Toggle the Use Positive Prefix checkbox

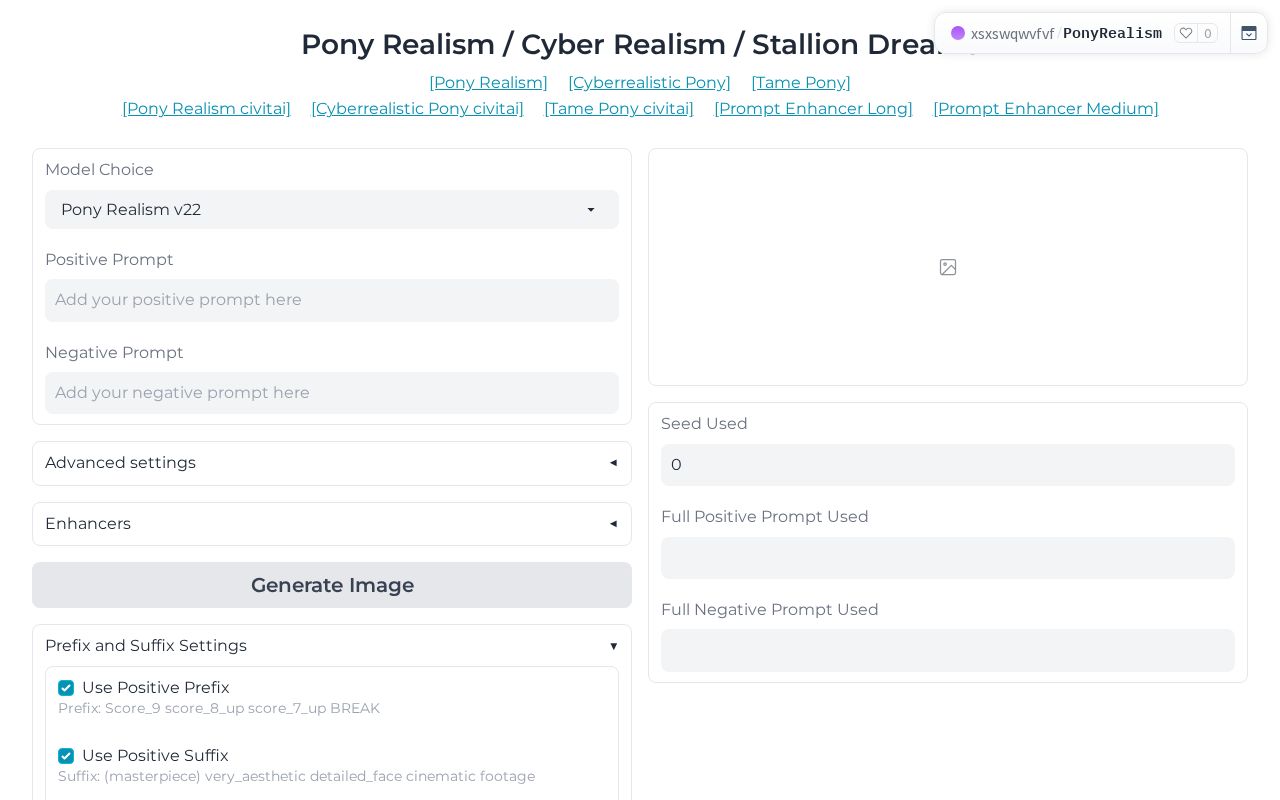66,688
